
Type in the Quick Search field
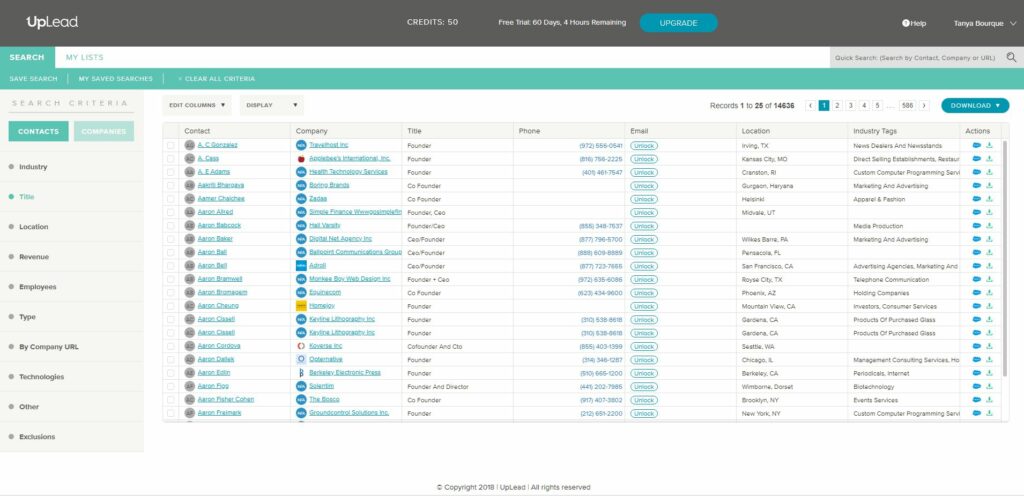point(915,58)
